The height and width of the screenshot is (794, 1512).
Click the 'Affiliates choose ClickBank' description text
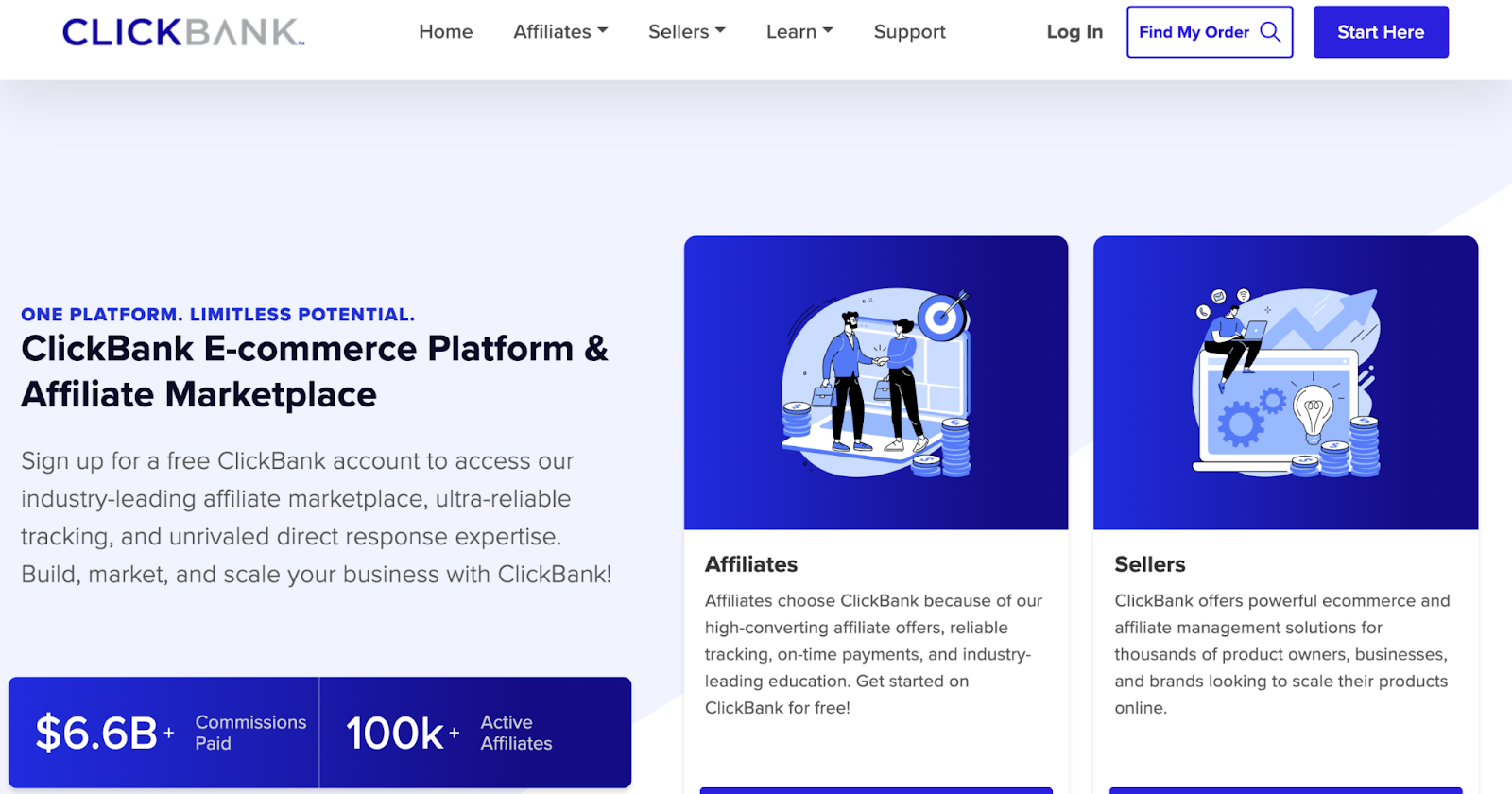(x=874, y=654)
